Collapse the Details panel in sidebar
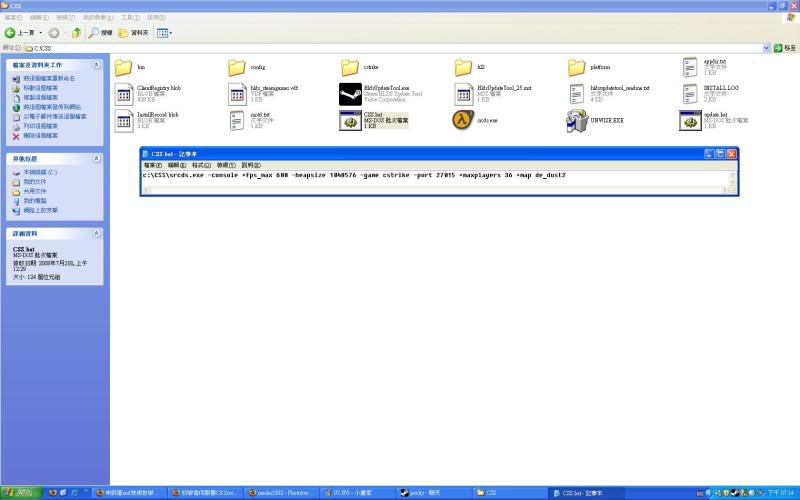 pyautogui.click(x=96, y=233)
